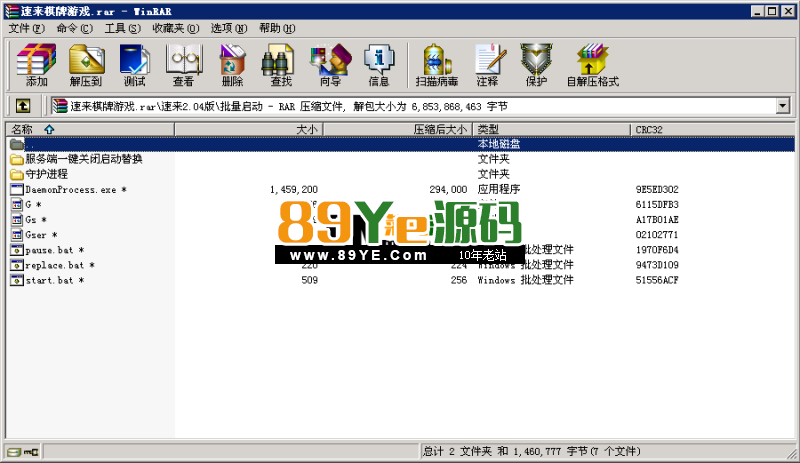Click CRC32 value 9E5ED302
The height and width of the screenshot is (463, 800).
click(657, 189)
